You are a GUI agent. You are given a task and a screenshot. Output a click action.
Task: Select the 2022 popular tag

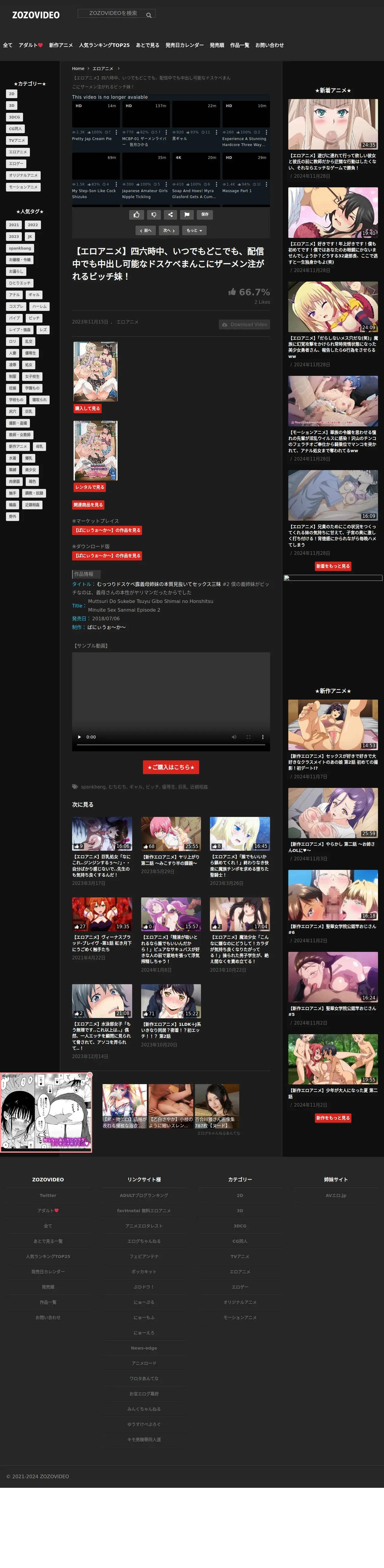click(x=33, y=225)
